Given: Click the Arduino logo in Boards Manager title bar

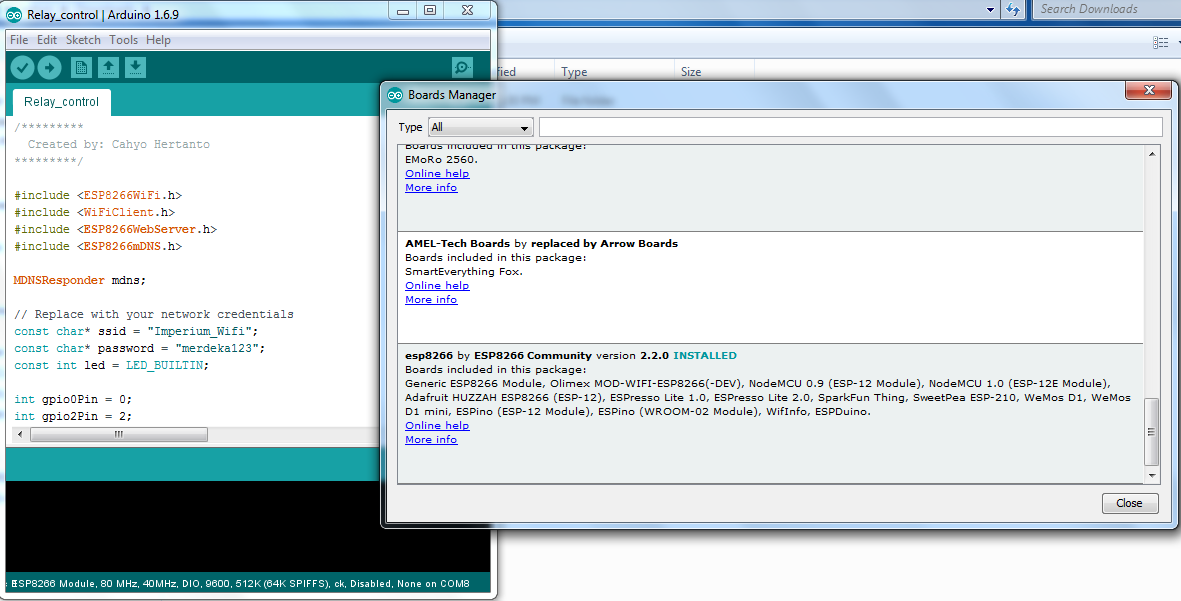Looking at the screenshot, I should click(395, 95).
